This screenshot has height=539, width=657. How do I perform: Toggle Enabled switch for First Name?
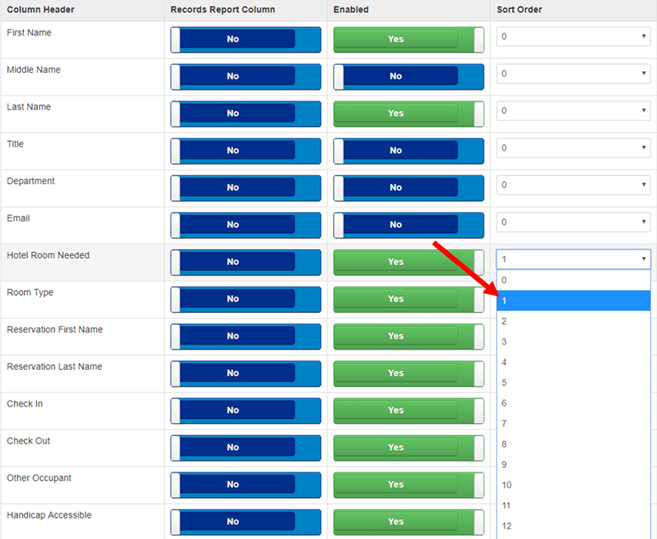tap(408, 40)
